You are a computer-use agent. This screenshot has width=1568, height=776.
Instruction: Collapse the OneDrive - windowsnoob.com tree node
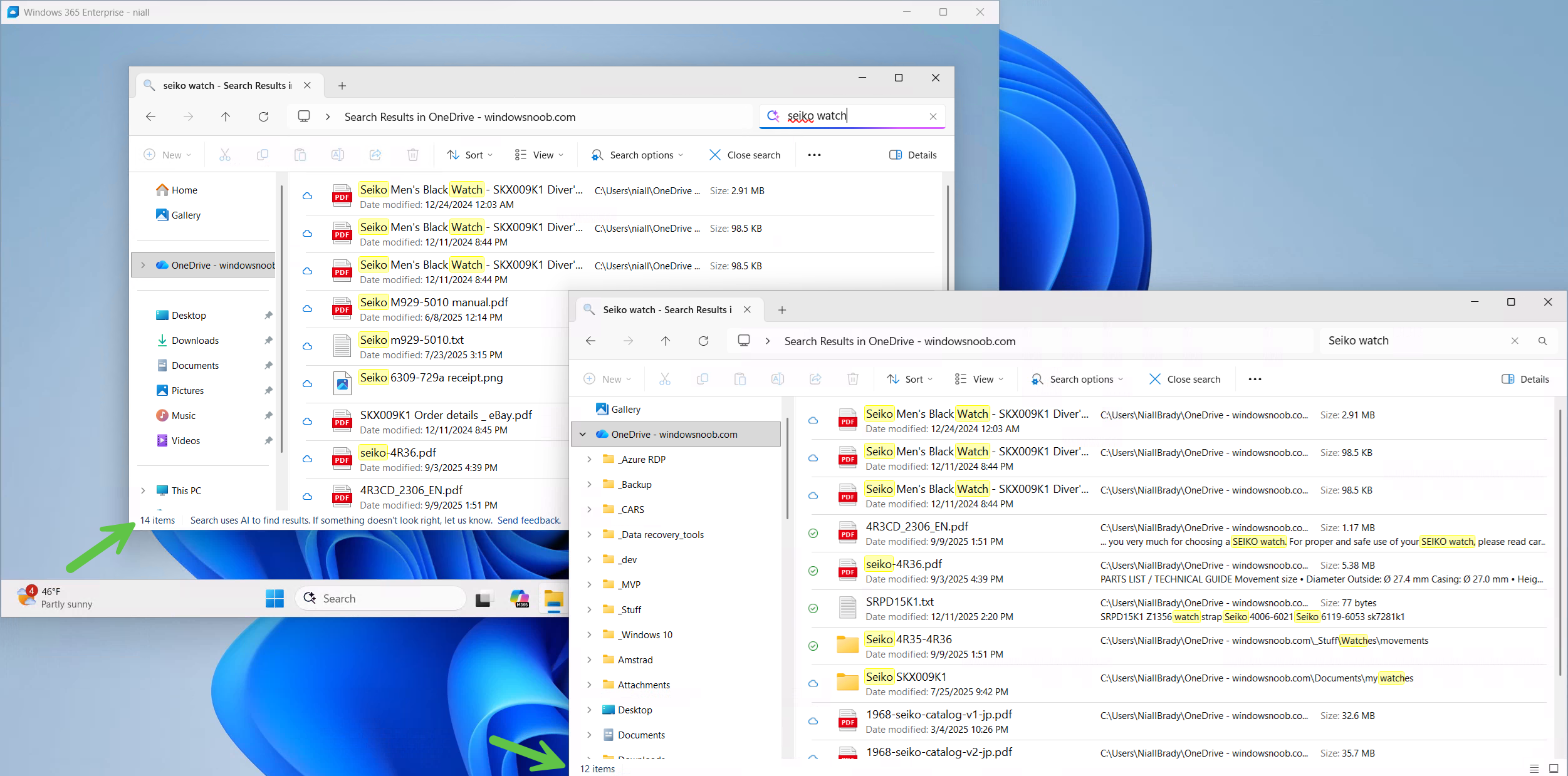point(583,435)
